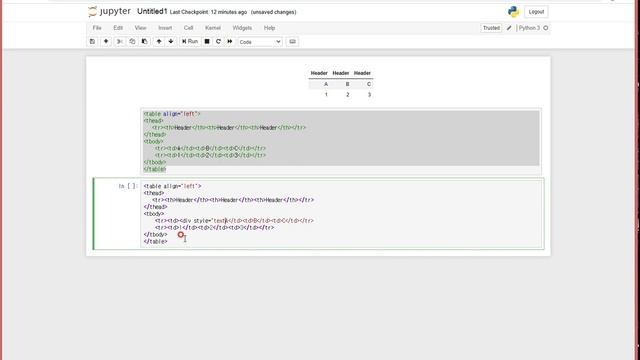Click the In [ ]: cell prompt
Viewport: 640px width, 360px height.
coord(128,186)
